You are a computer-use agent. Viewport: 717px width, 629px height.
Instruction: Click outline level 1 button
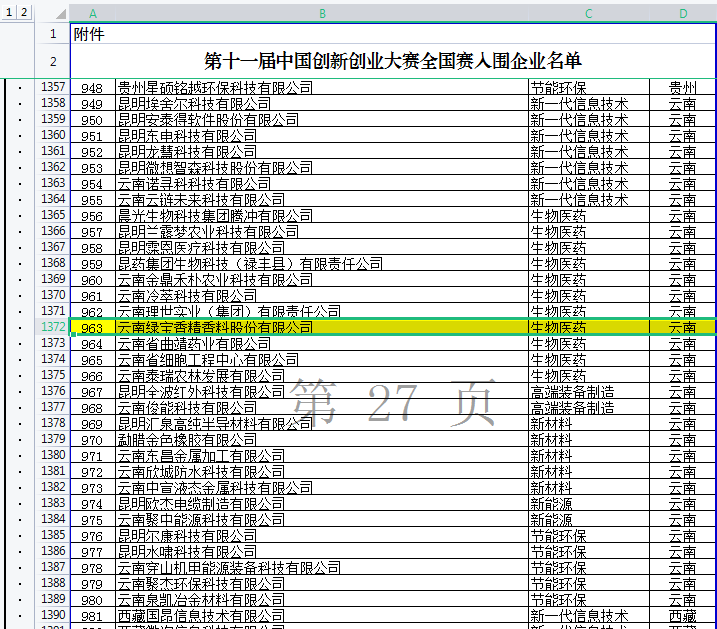(x=9, y=12)
